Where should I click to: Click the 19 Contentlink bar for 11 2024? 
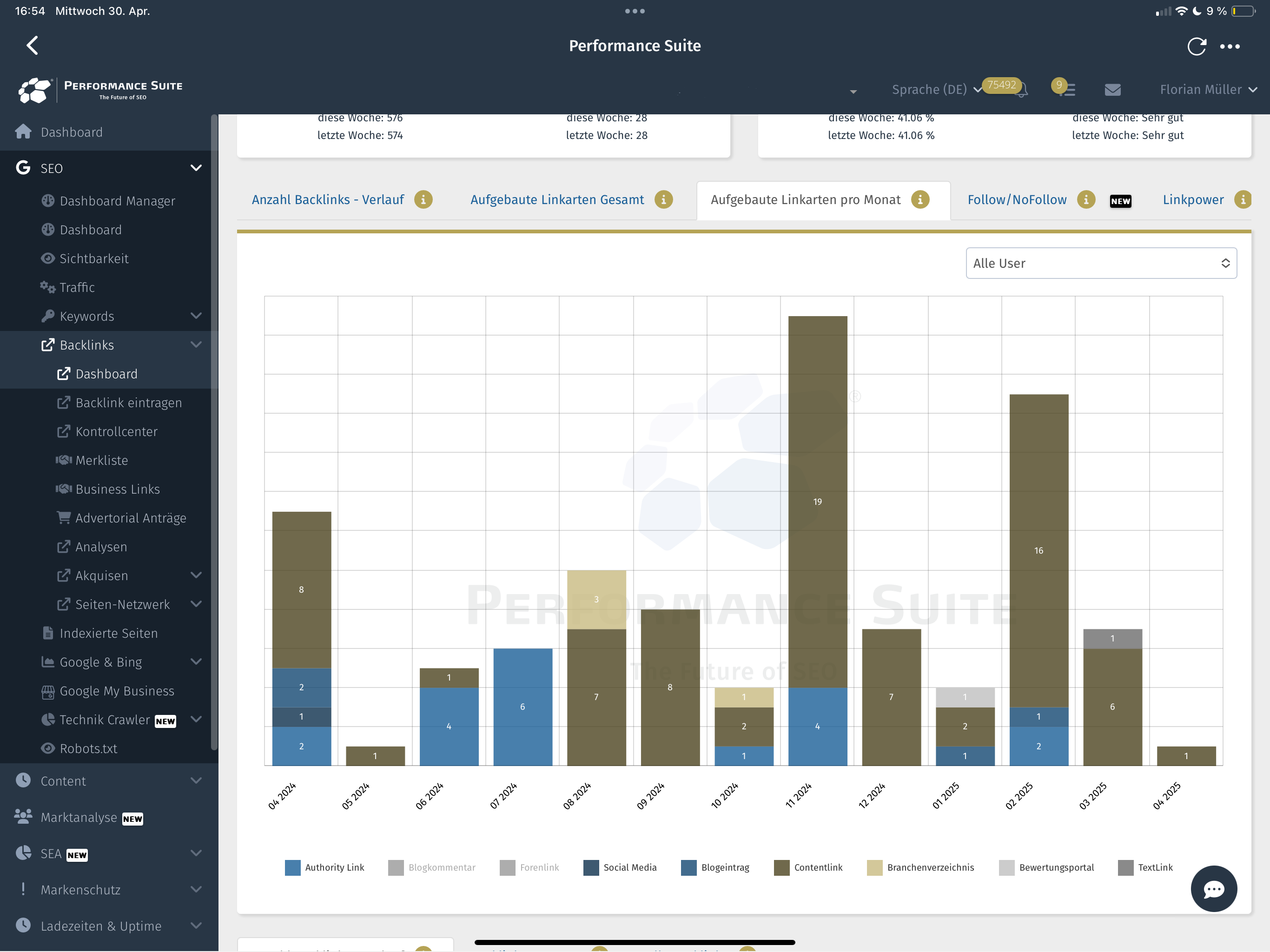click(818, 501)
